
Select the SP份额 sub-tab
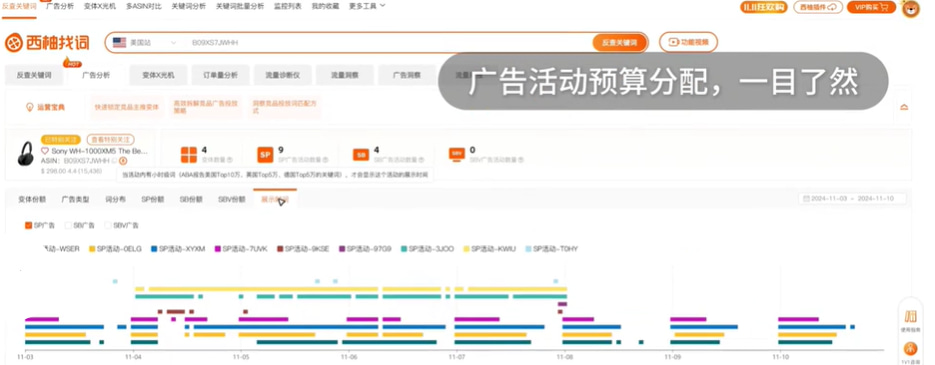click(x=153, y=199)
